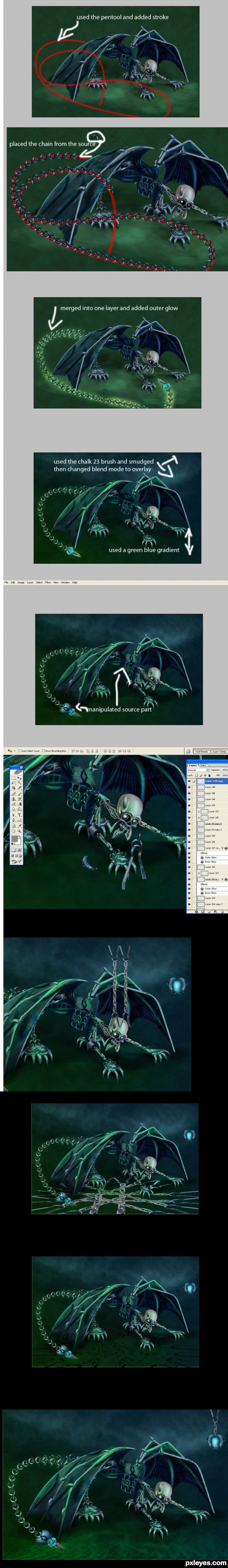This screenshot has width=228, height=1568.
Task: Enable the Show Bounding Box checkbox
Action: coord(43,750)
